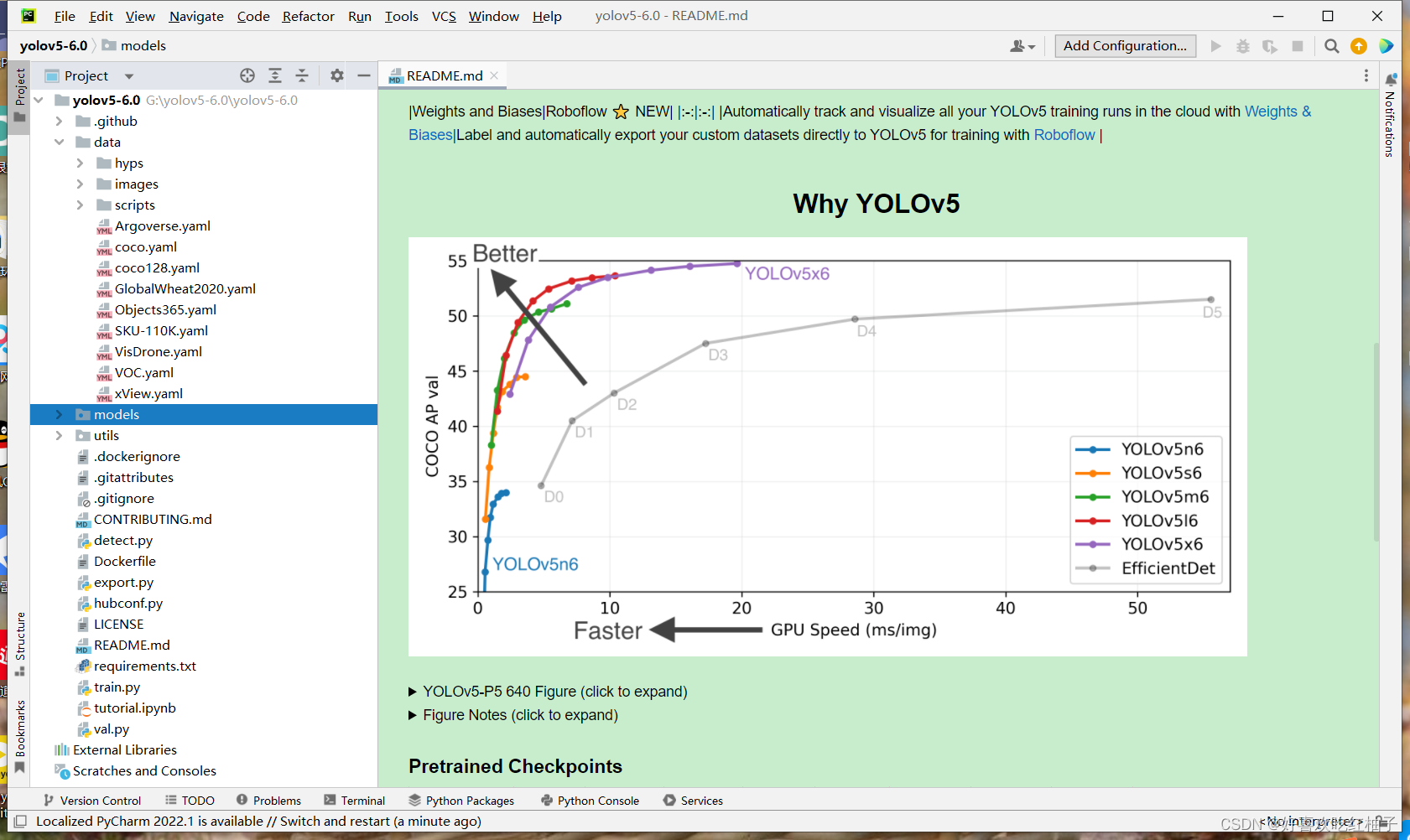The width and height of the screenshot is (1410, 840).
Task: Click the Stop square icon in toolbar
Action: tap(1298, 46)
